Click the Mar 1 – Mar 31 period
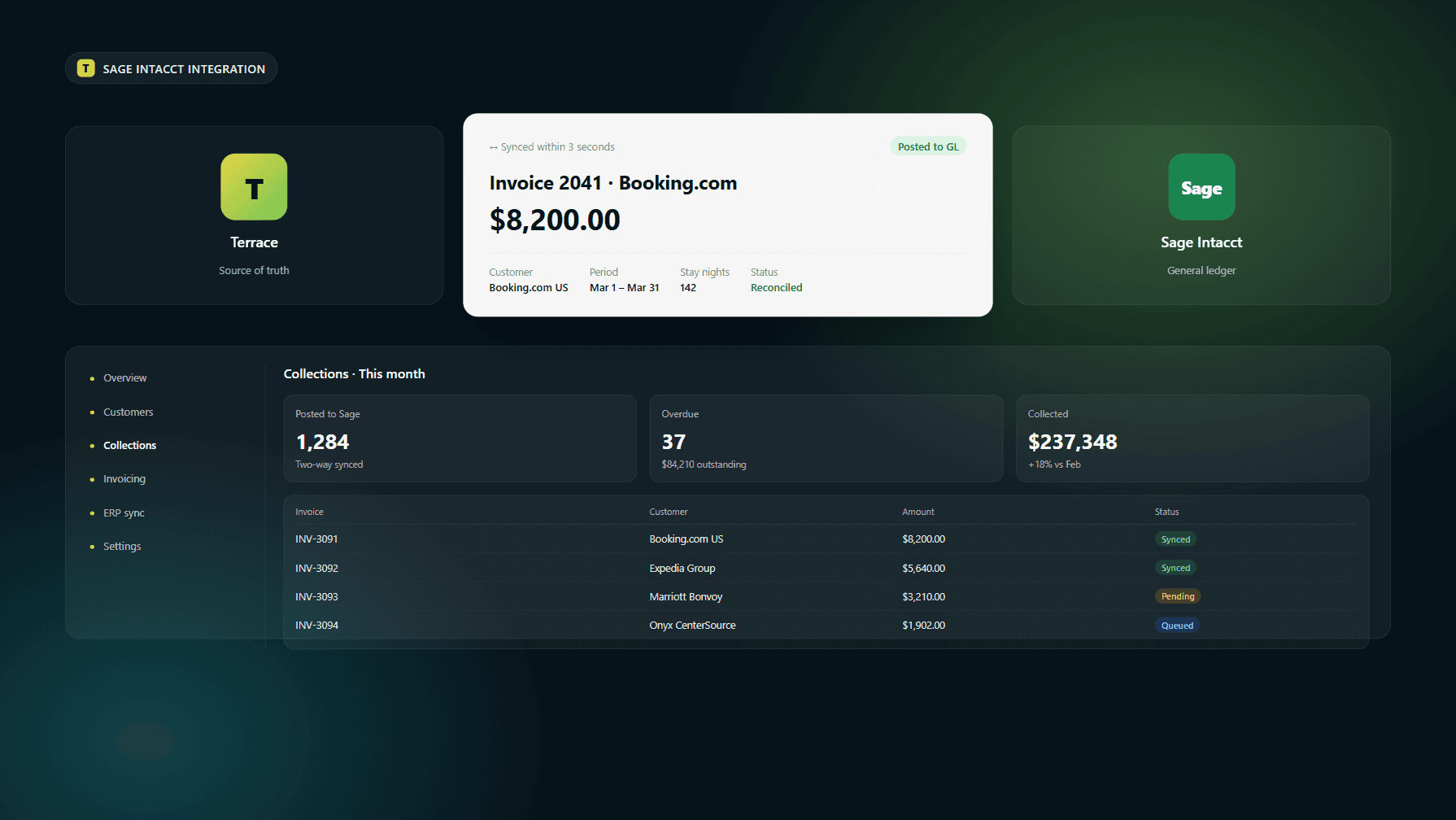The width and height of the screenshot is (1456, 820). click(624, 288)
